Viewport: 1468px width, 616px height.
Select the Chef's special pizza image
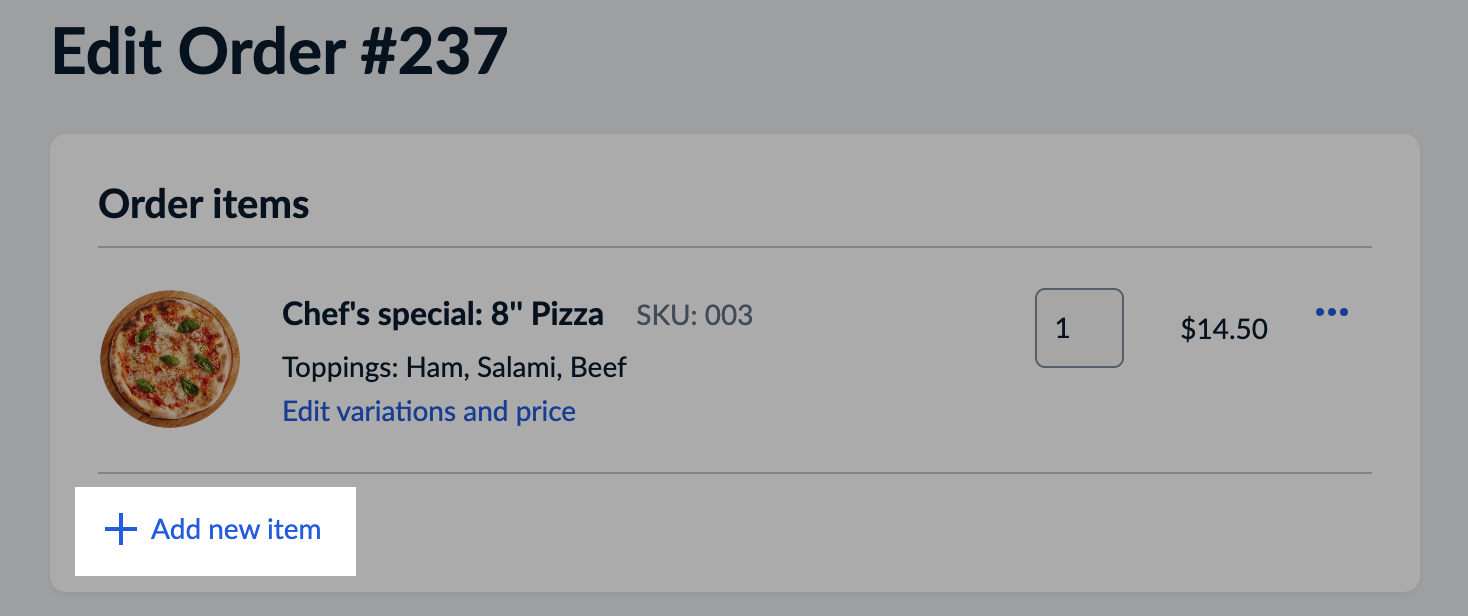(170, 359)
